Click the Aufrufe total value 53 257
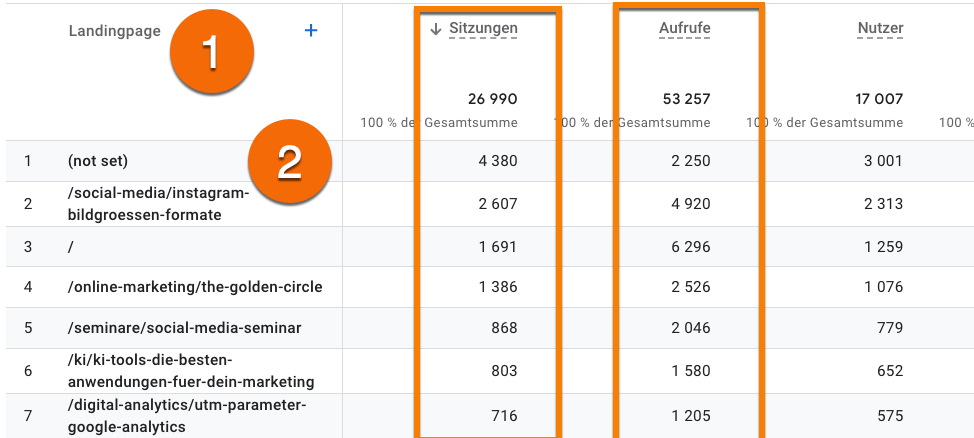Screen dimensions: 974x438 click(x=686, y=99)
